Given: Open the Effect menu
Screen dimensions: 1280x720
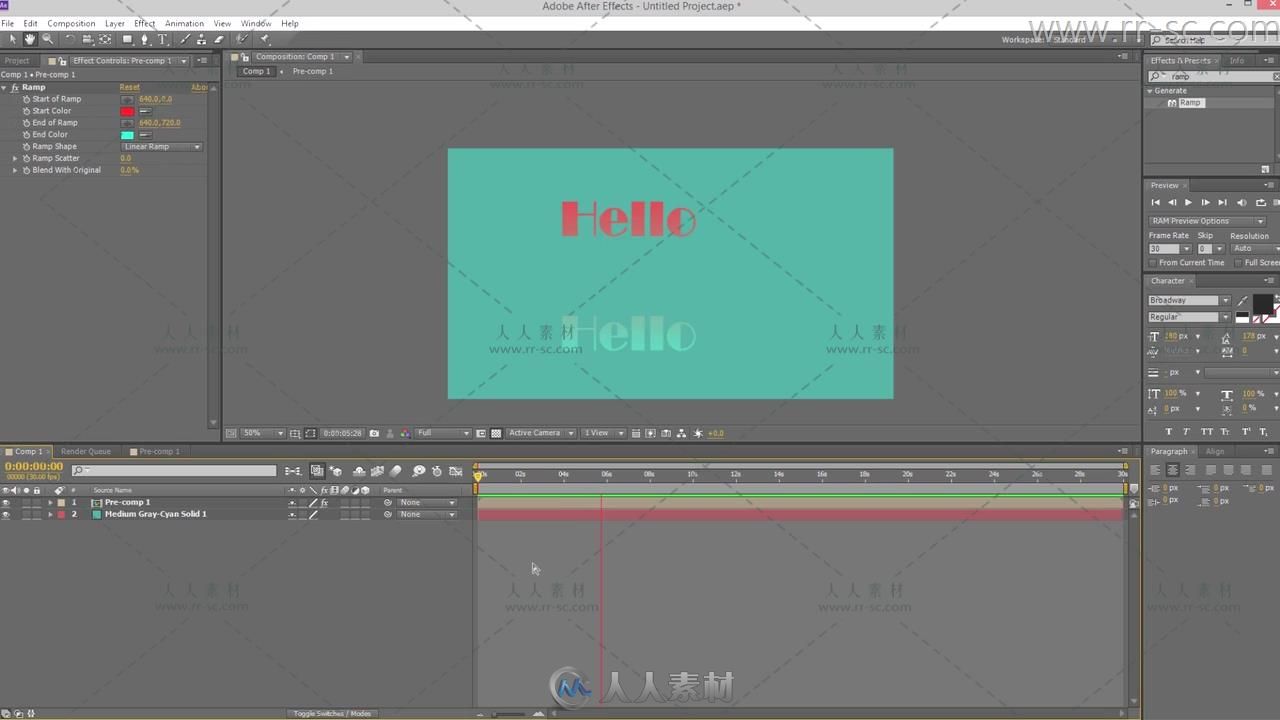Looking at the screenshot, I should point(145,23).
